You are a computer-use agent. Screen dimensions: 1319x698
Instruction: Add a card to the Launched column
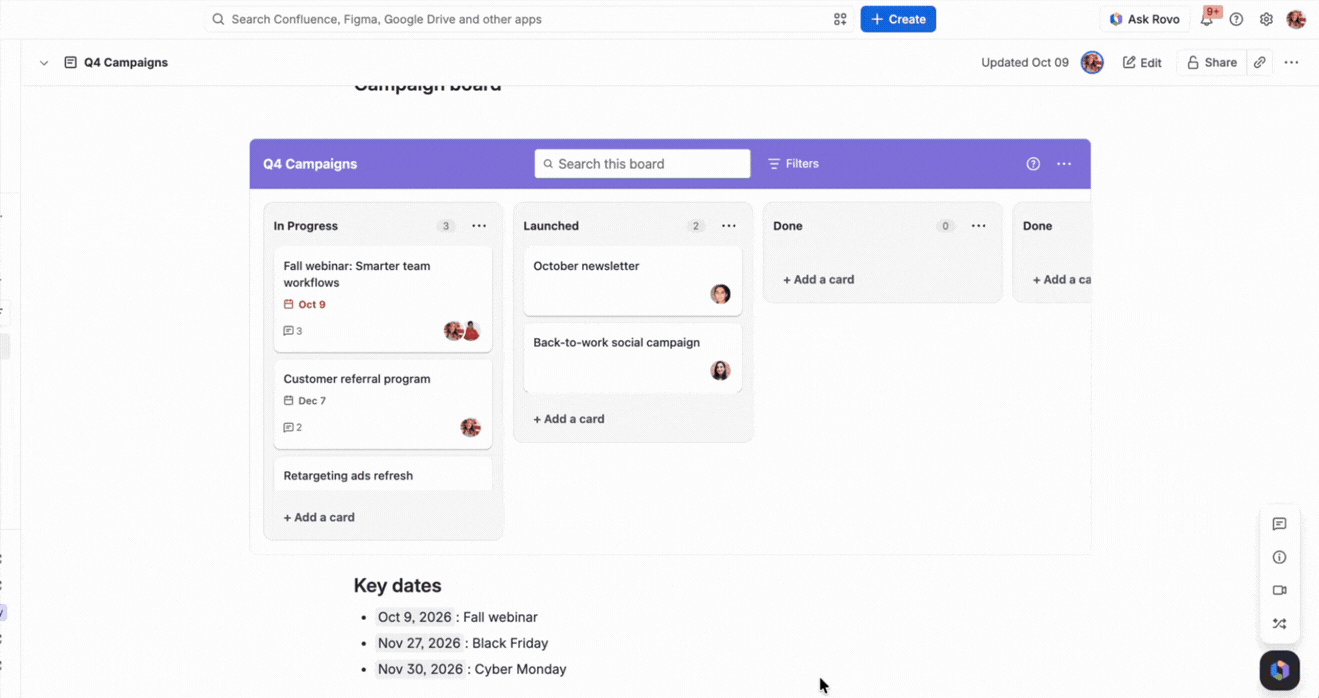[x=569, y=419]
